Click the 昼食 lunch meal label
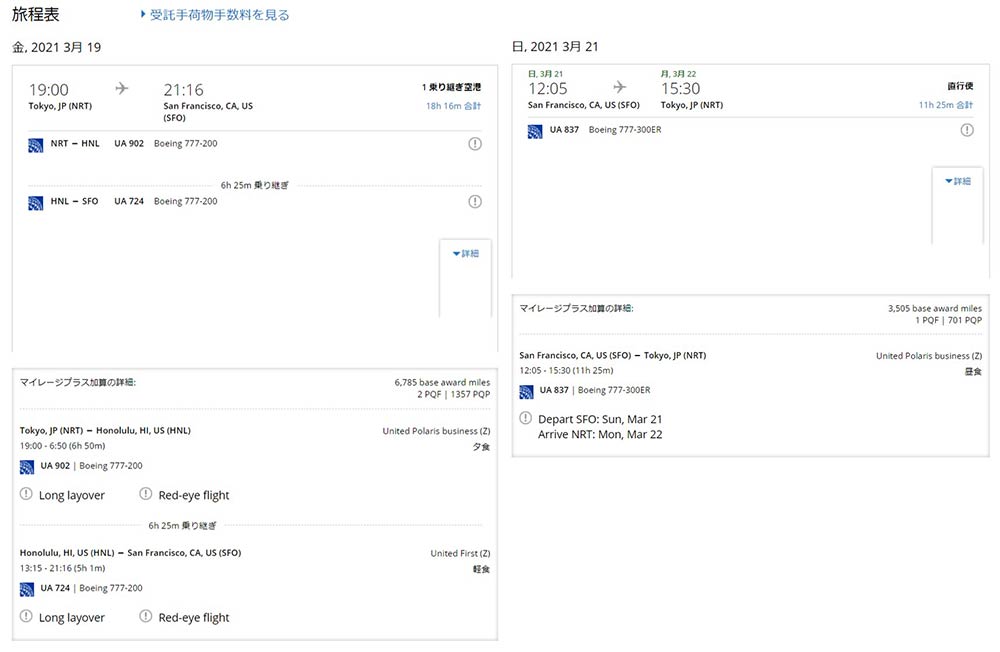Viewport: 1000px width, 652px height. coord(973,372)
